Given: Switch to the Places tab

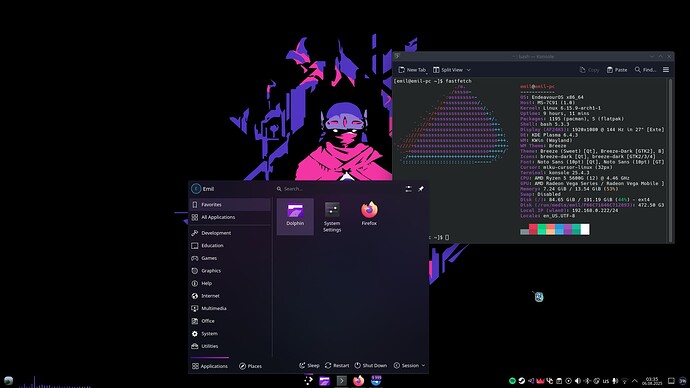Looking at the screenshot, I should (250, 366).
